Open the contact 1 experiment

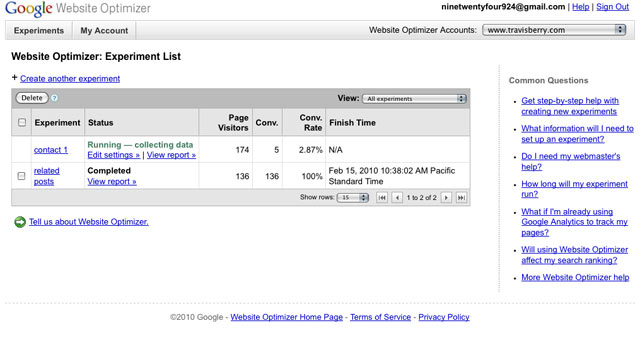51,150
